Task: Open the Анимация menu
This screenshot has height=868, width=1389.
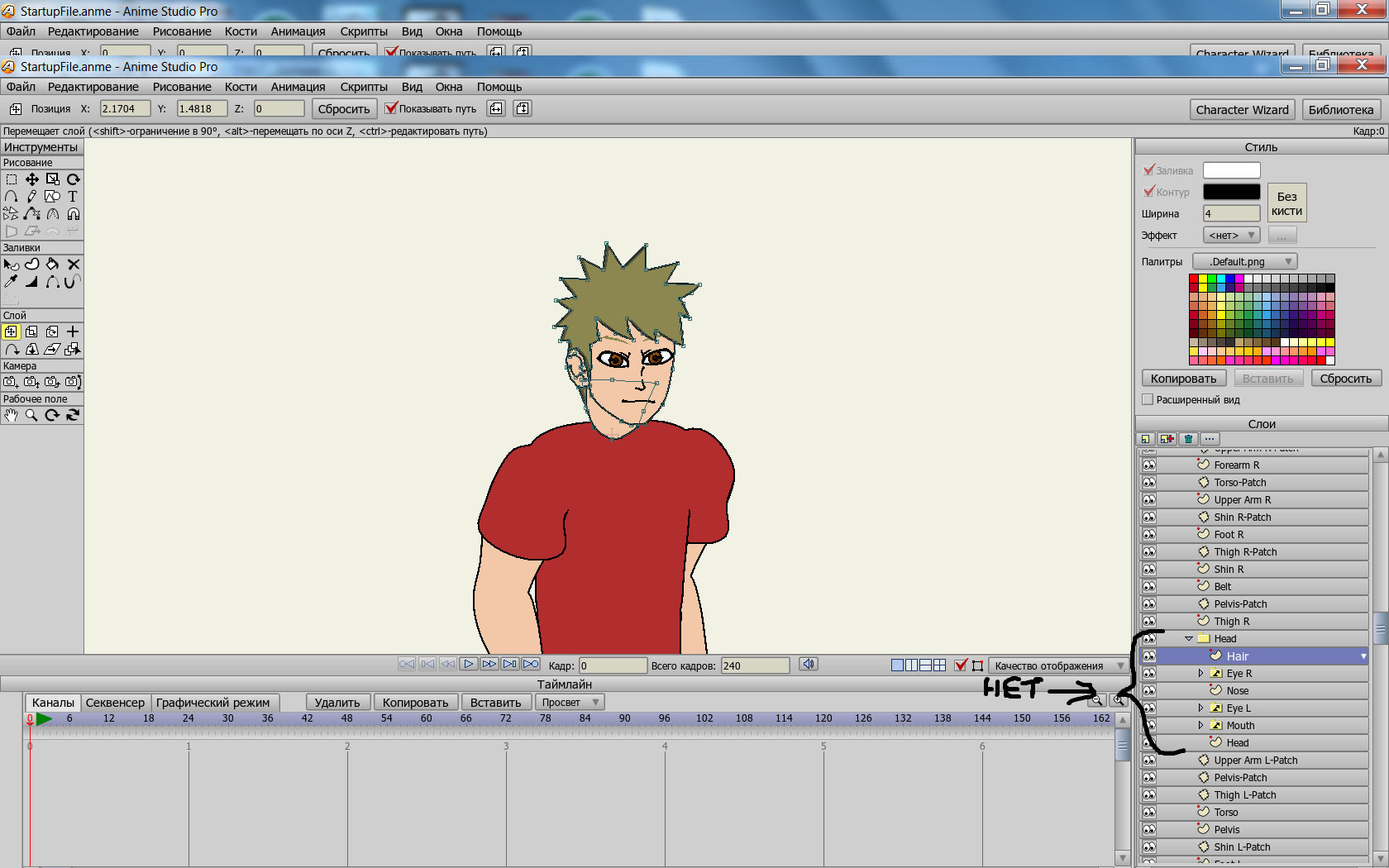Action: click(x=298, y=87)
